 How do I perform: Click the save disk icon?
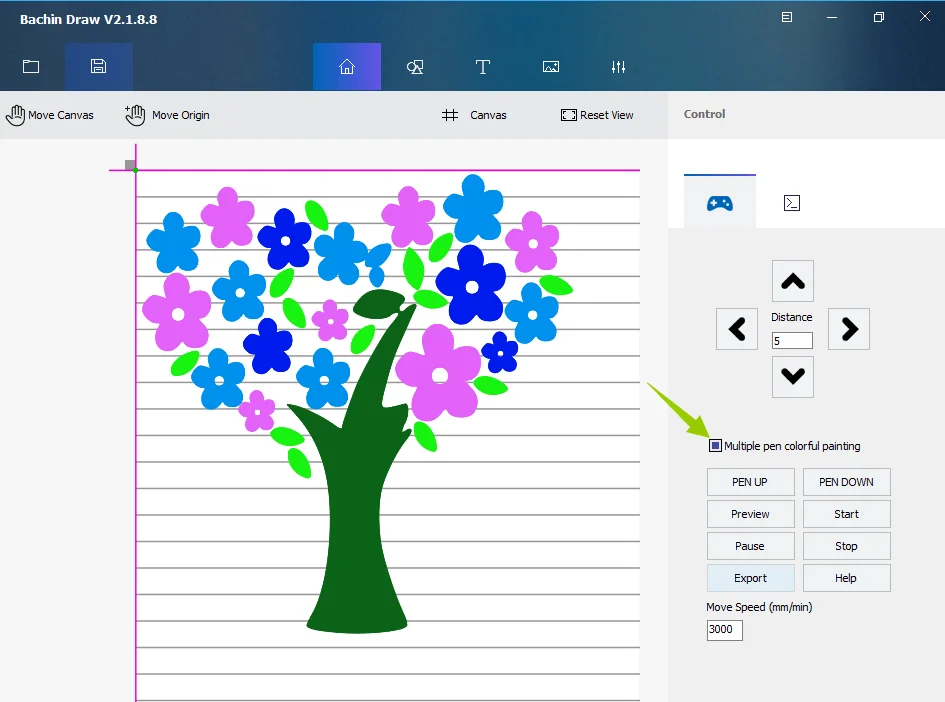pyautogui.click(x=98, y=67)
